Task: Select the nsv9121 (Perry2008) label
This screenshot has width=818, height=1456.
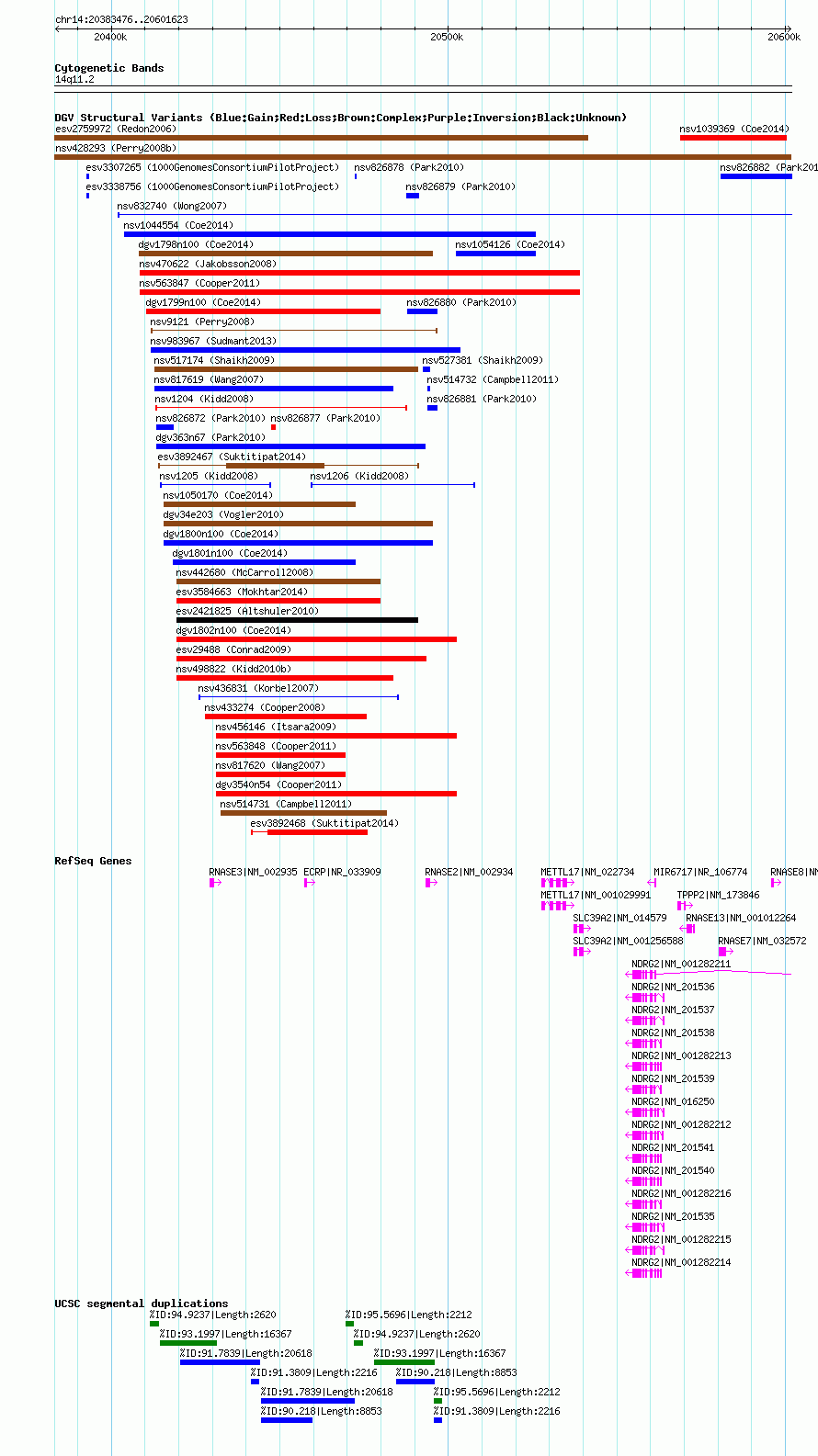Action: (202, 322)
